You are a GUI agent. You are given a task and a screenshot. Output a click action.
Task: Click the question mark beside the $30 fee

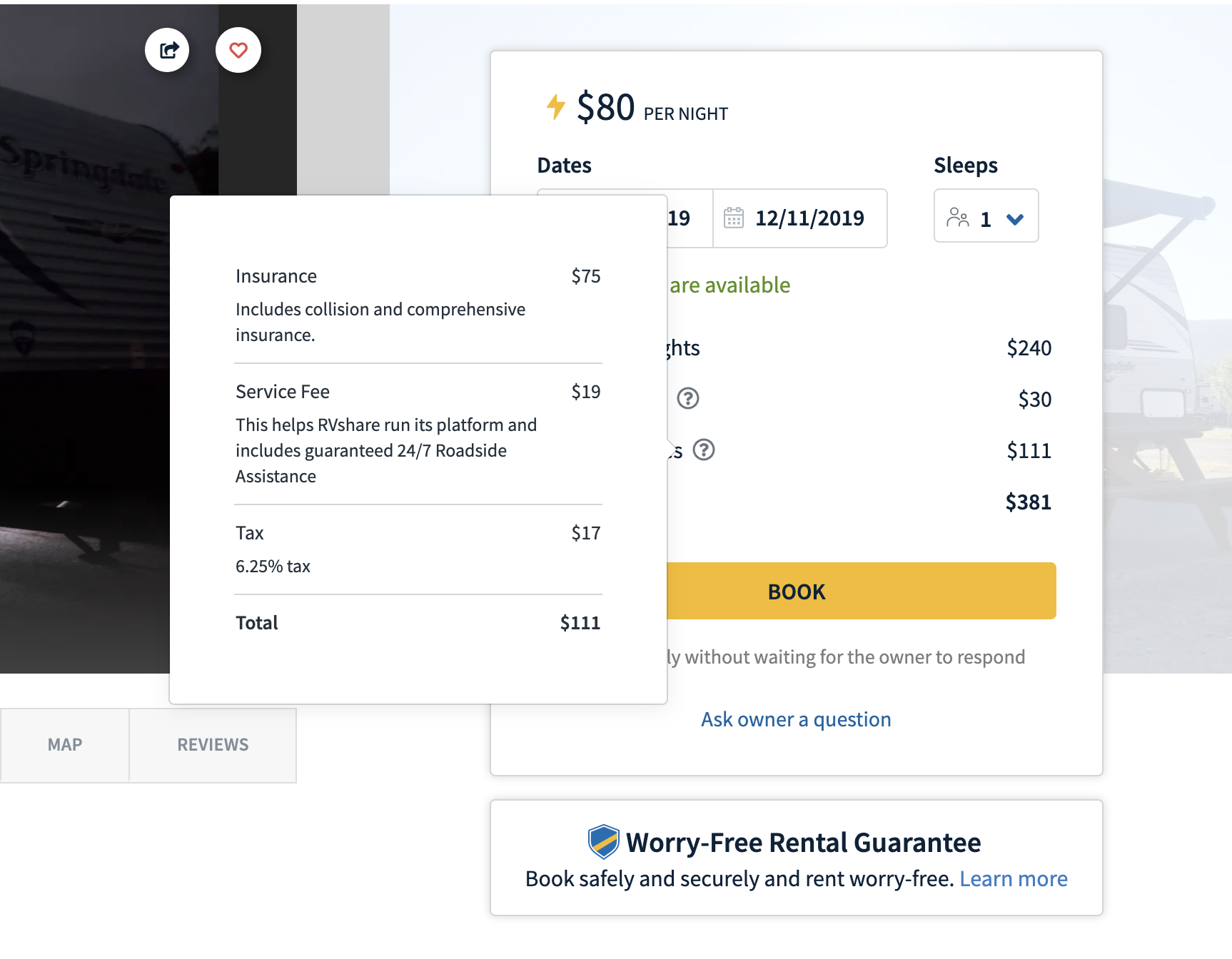(x=687, y=399)
